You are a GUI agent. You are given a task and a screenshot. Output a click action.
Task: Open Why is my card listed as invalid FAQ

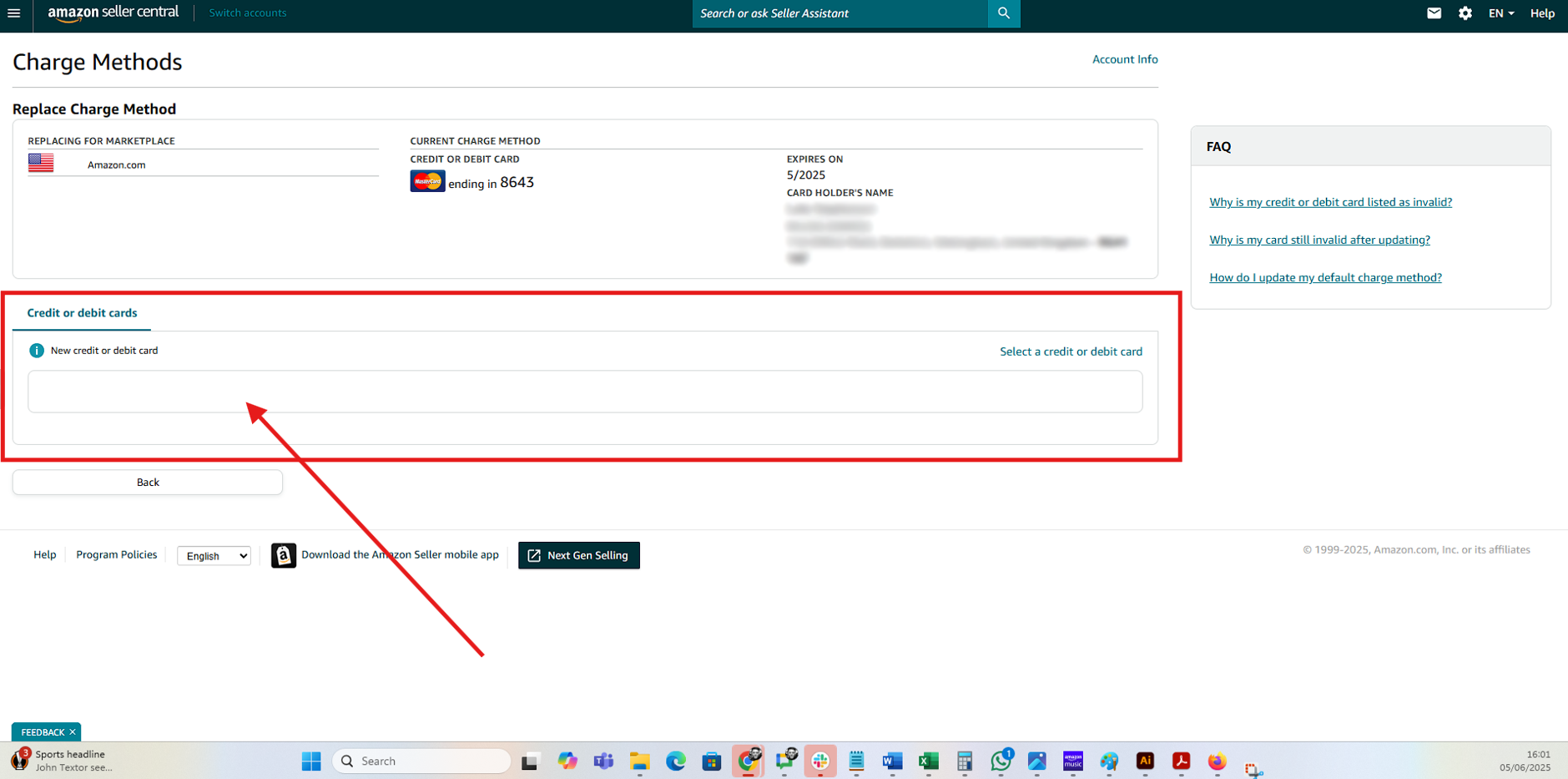(1330, 202)
